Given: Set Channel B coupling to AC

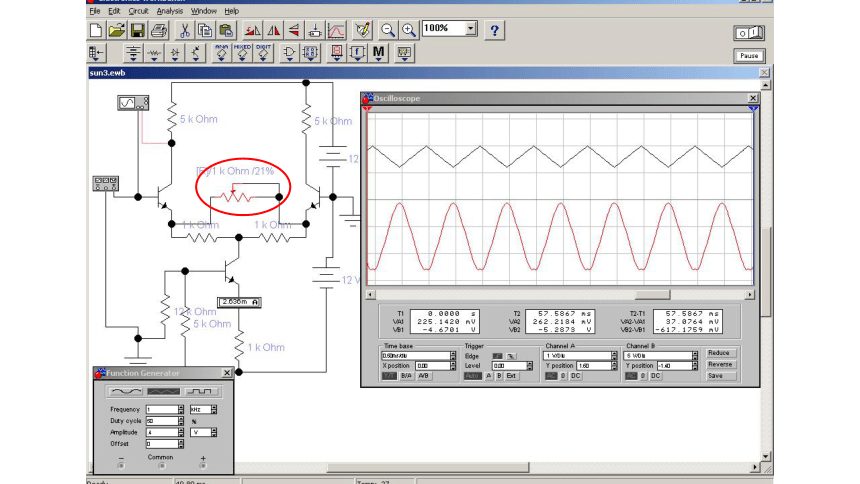Looking at the screenshot, I should coord(631,376).
